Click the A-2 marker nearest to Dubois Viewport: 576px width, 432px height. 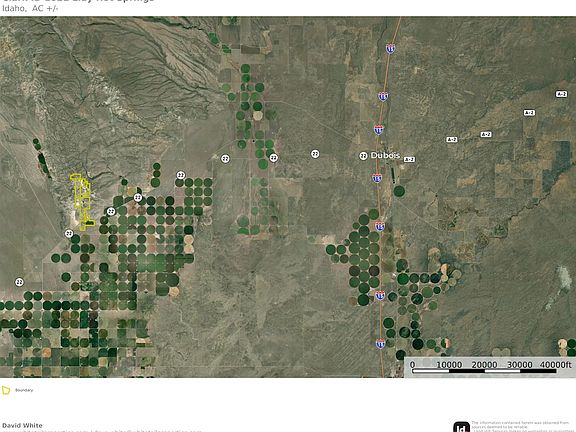coord(409,159)
